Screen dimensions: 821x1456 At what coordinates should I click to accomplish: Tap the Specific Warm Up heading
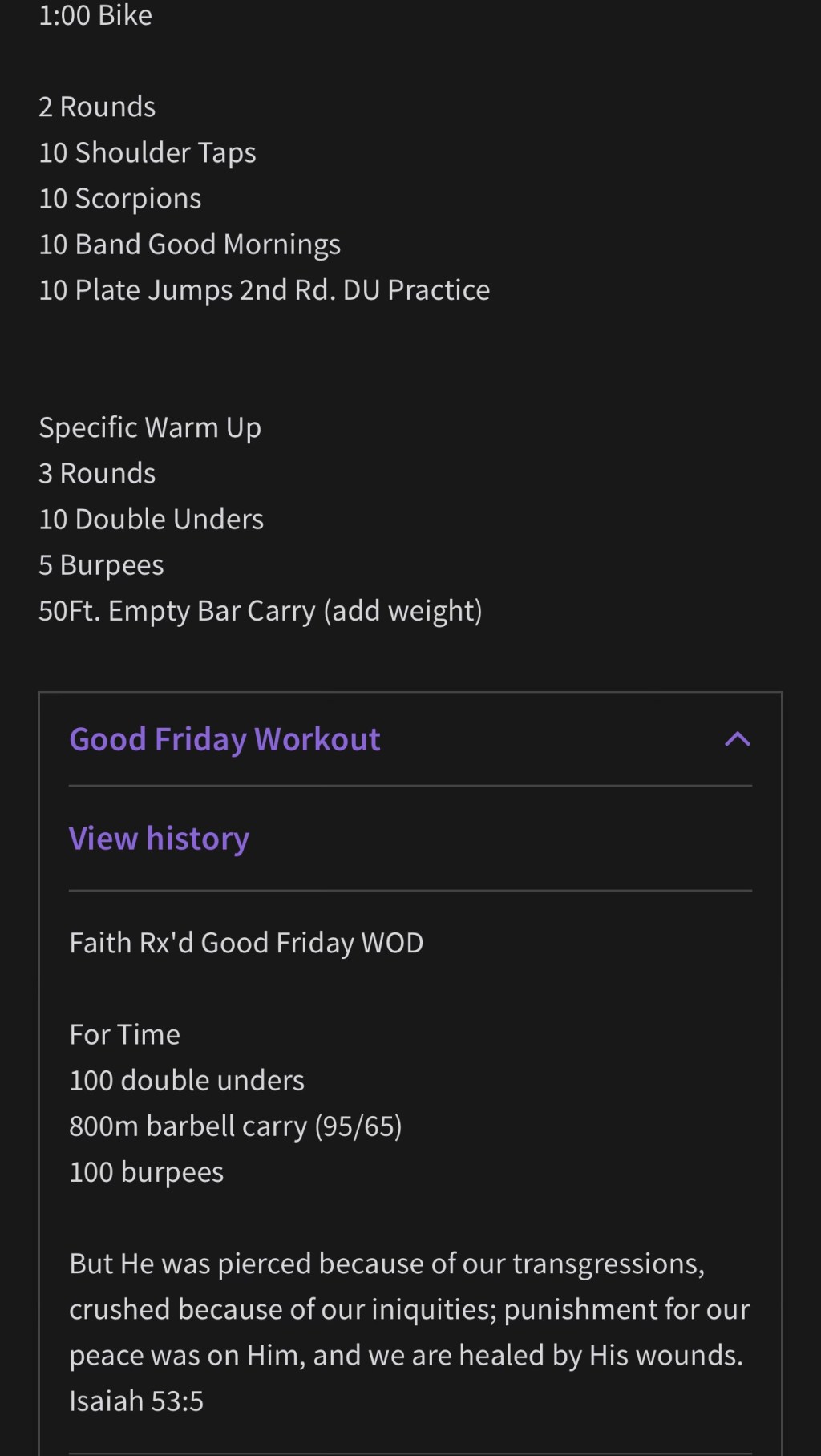[150, 427]
